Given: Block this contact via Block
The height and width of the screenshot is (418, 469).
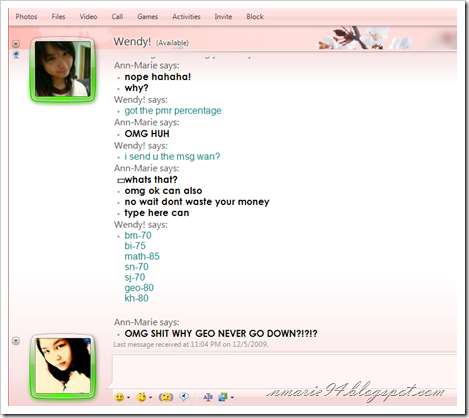Looking at the screenshot, I should pos(255,17).
